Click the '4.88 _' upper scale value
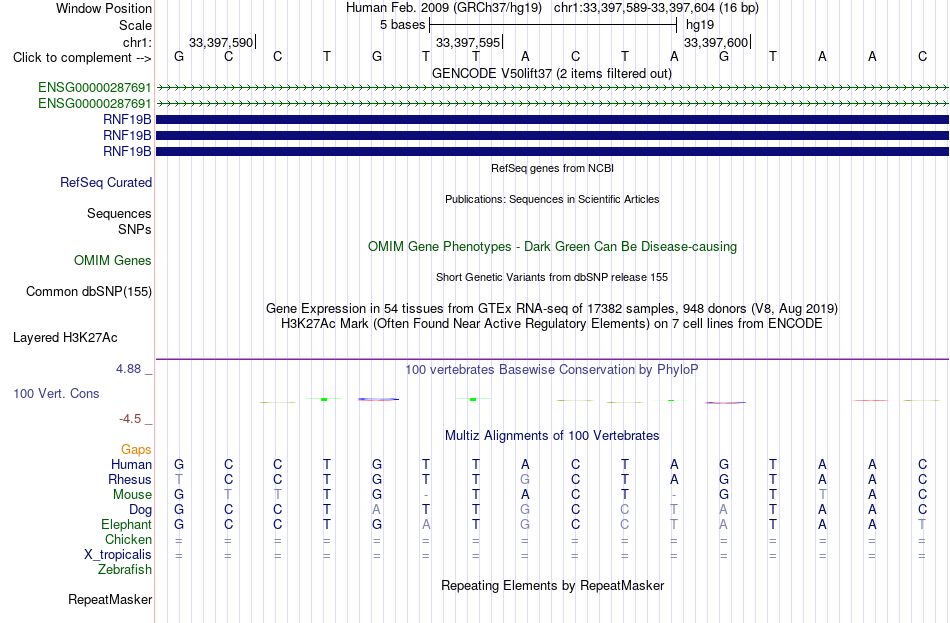Image resolution: width=950 pixels, height=623 pixels. 134,368
